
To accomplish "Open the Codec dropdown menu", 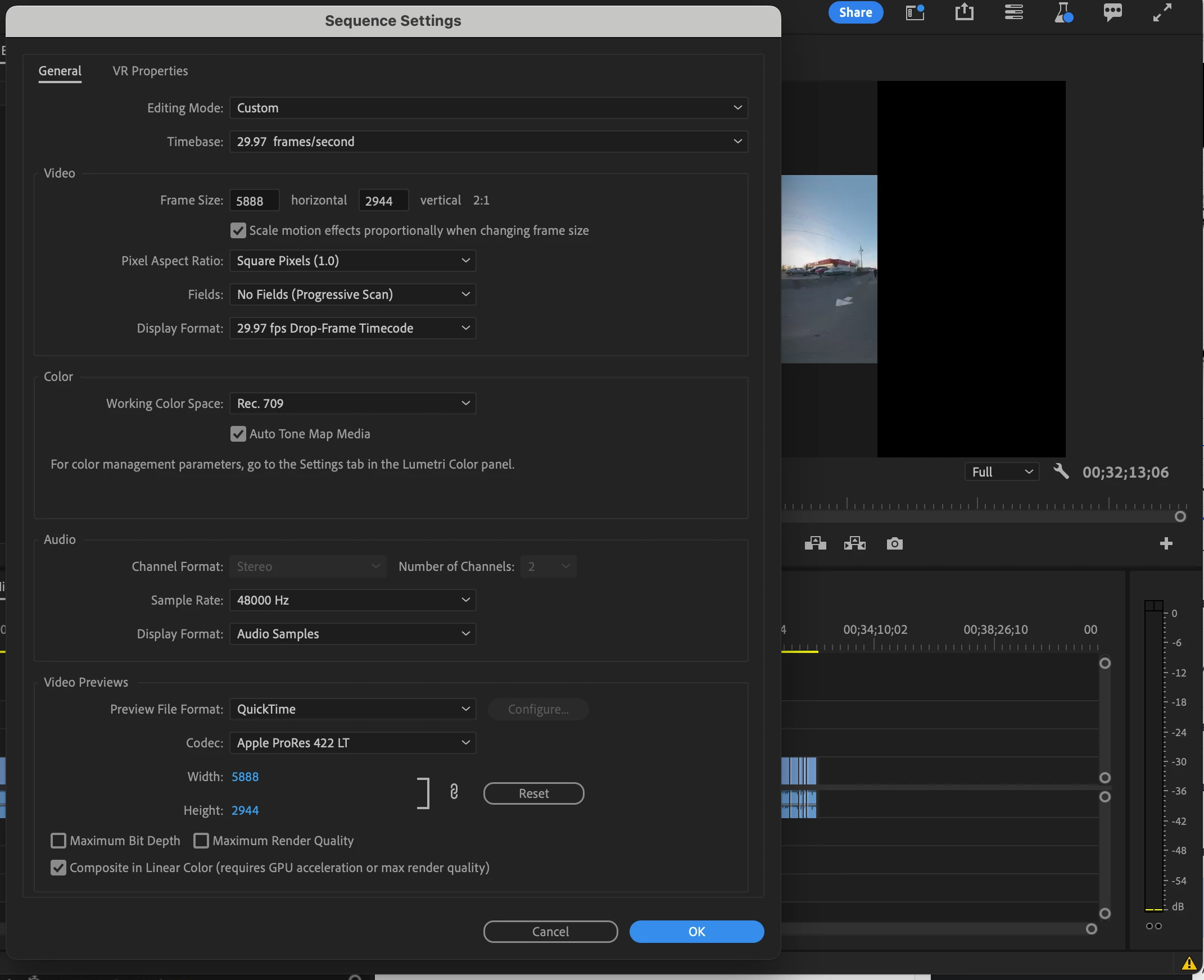I will tap(352, 743).
